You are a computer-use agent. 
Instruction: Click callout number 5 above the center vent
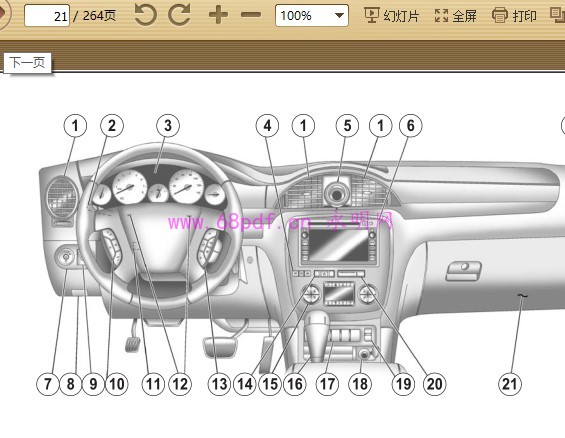click(347, 126)
